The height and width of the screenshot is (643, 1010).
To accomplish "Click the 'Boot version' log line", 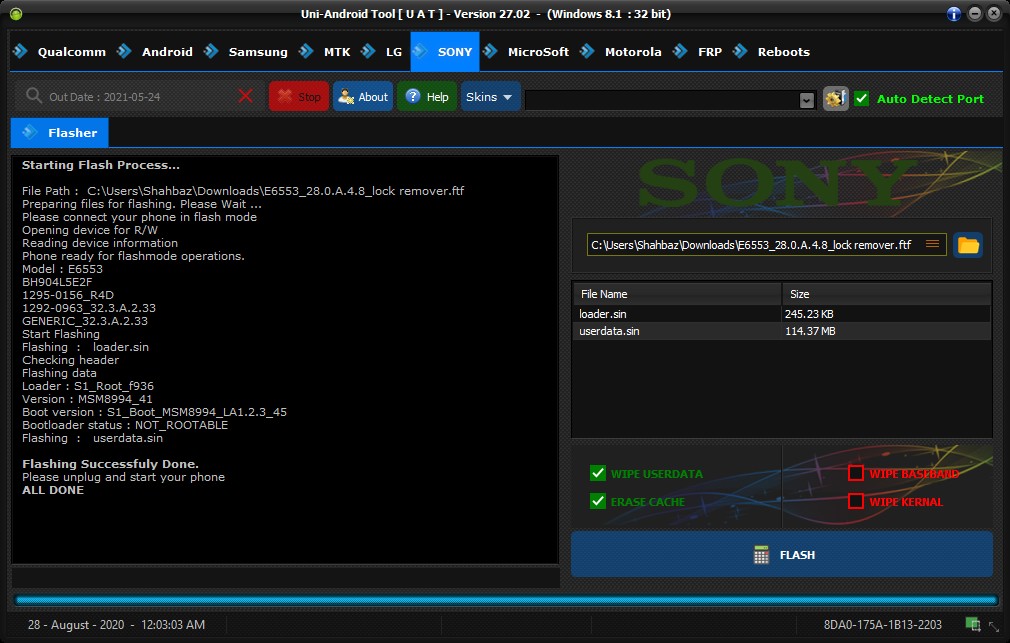I will 155,412.
